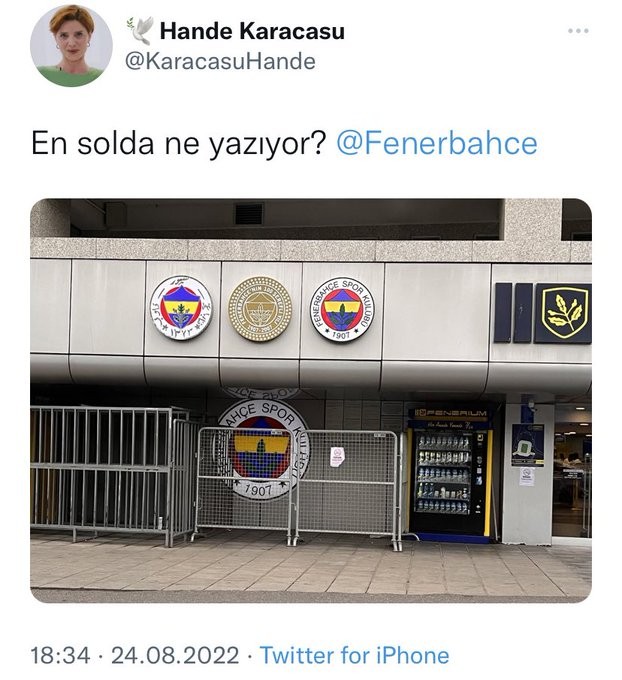Open the @Fenerbahce mention link
This screenshot has width=622, height=680.
pyautogui.click(x=437, y=144)
